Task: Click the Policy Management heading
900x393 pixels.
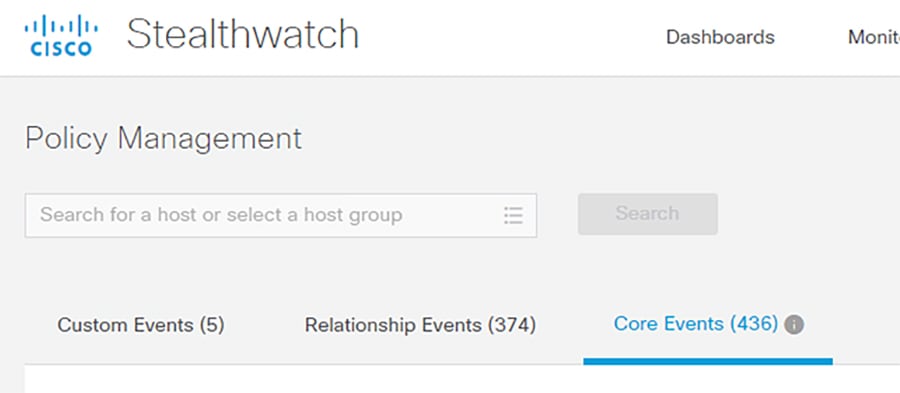Action: [164, 139]
